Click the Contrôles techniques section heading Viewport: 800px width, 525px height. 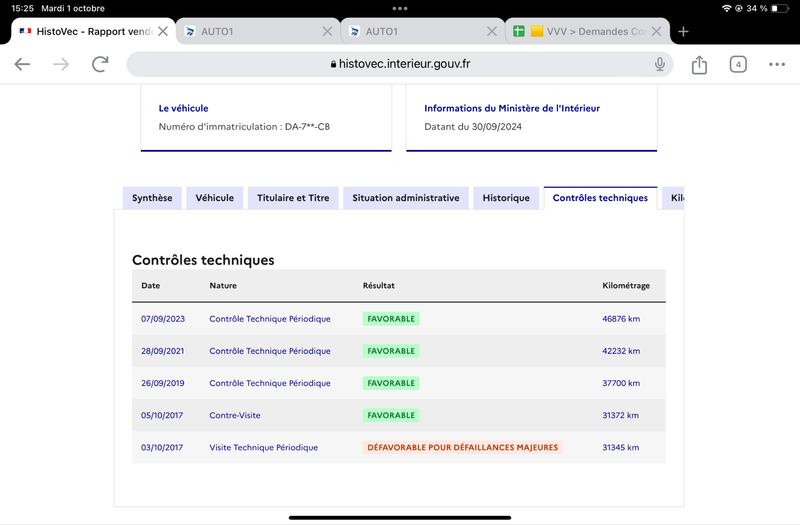203,260
